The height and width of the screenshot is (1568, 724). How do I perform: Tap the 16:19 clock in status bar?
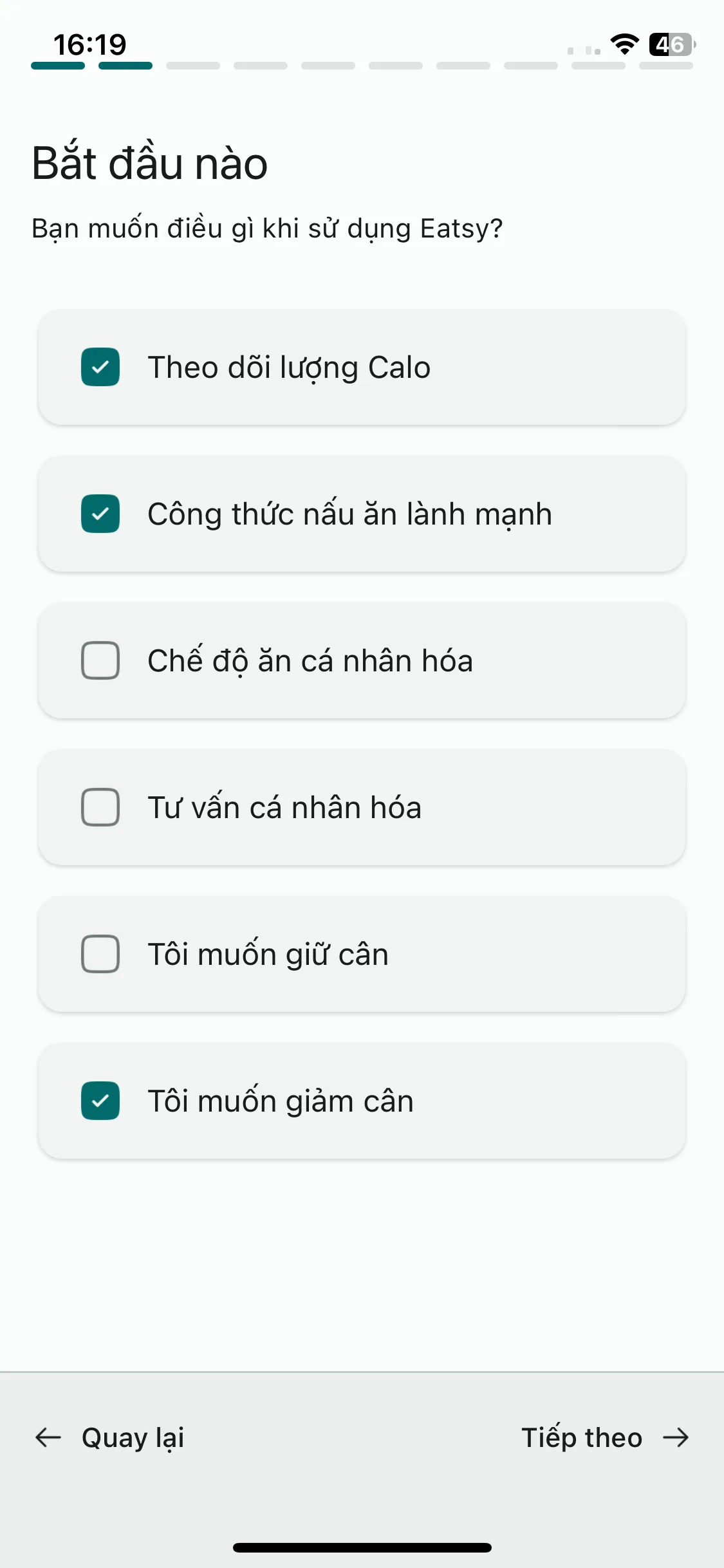(x=90, y=44)
